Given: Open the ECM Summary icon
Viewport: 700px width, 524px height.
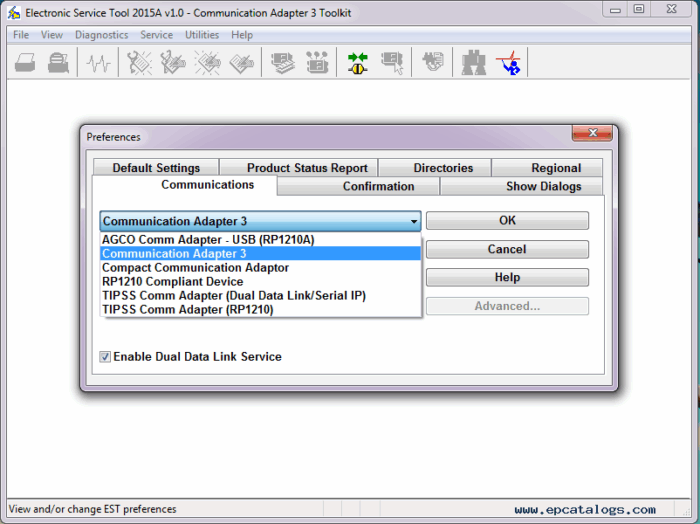Looking at the screenshot, I should tap(283, 62).
